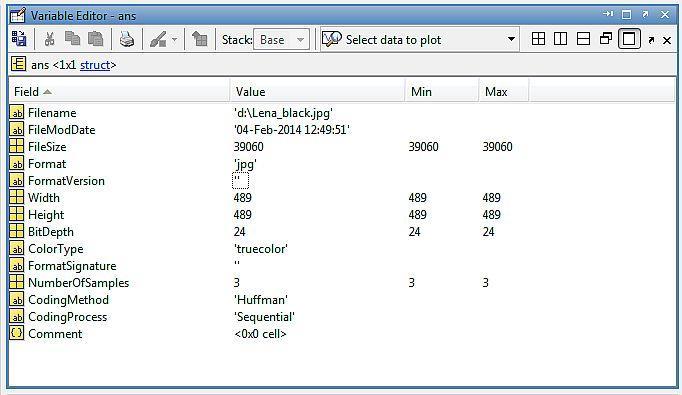The width and height of the screenshot is (682, 395).
Task: Print the variable with the printer icon
Action: click(x=127, y=40)
